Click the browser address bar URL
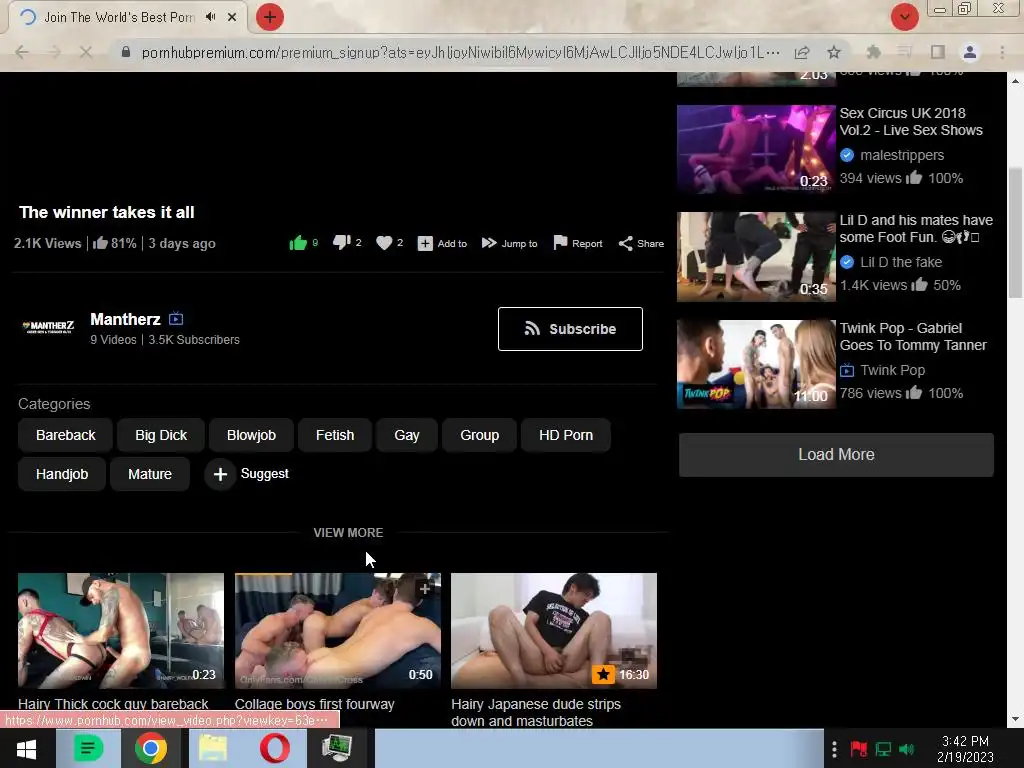The width and height of the screenshot is (1024, 768). pos(460,52)
